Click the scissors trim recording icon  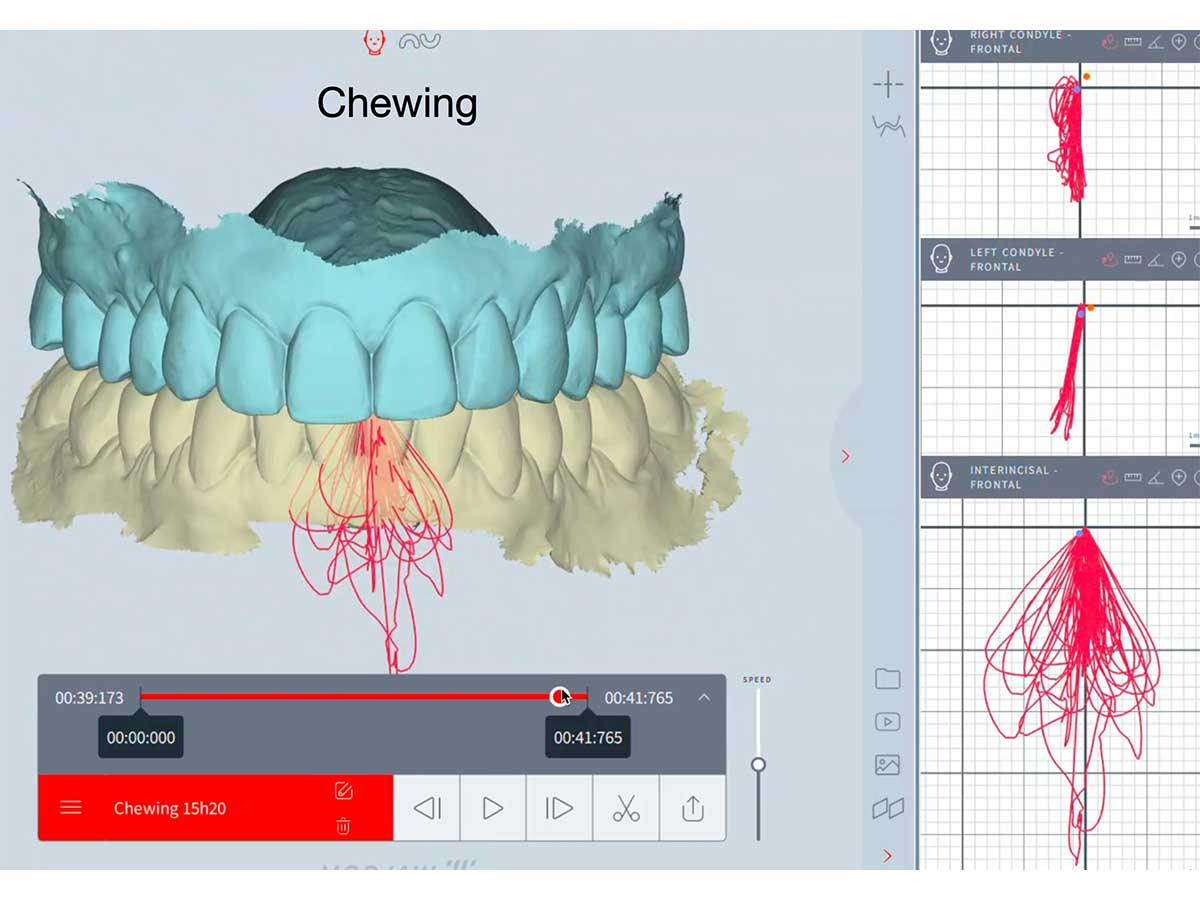click(626, 808)
